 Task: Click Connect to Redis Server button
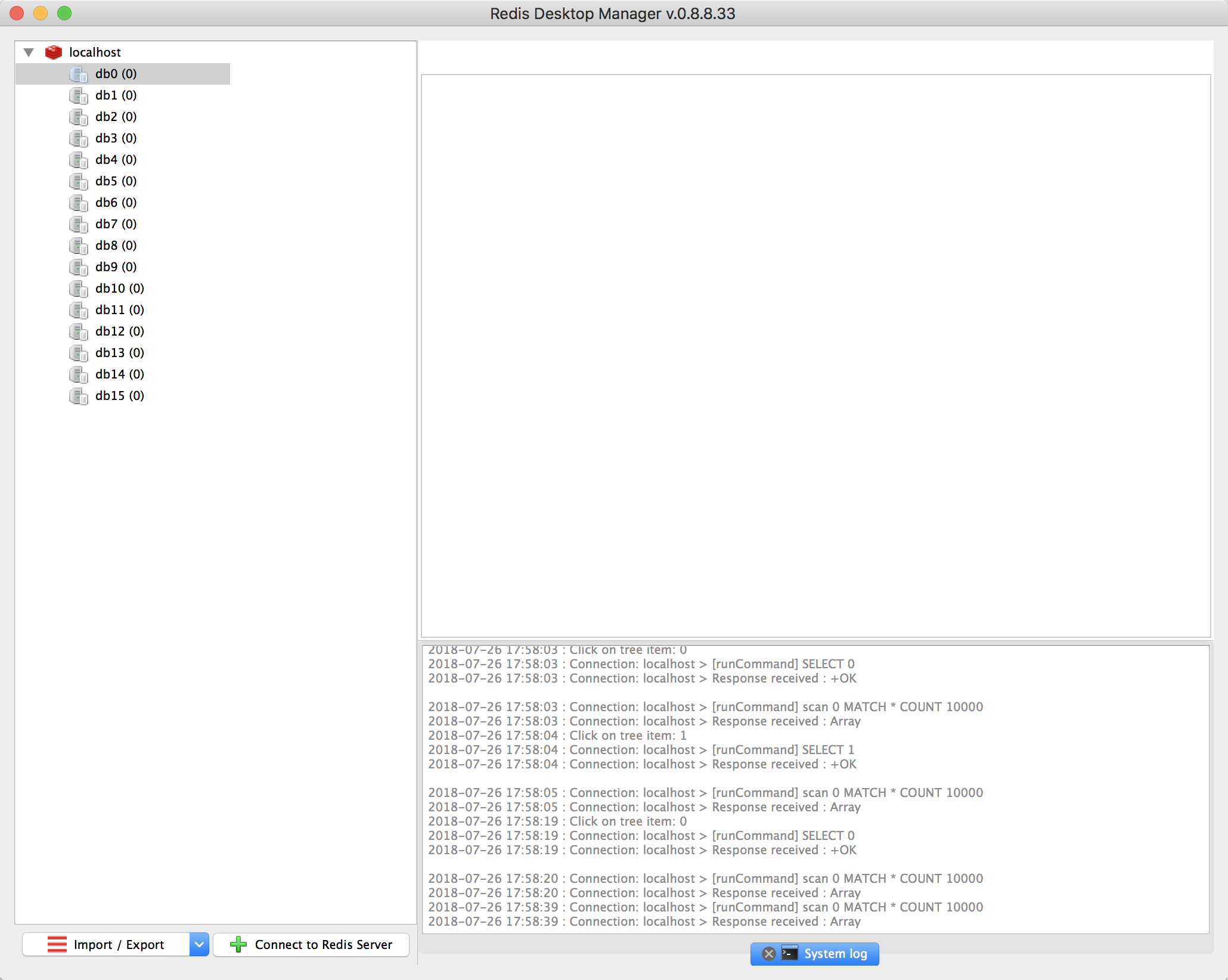click(x=311, y=945)
